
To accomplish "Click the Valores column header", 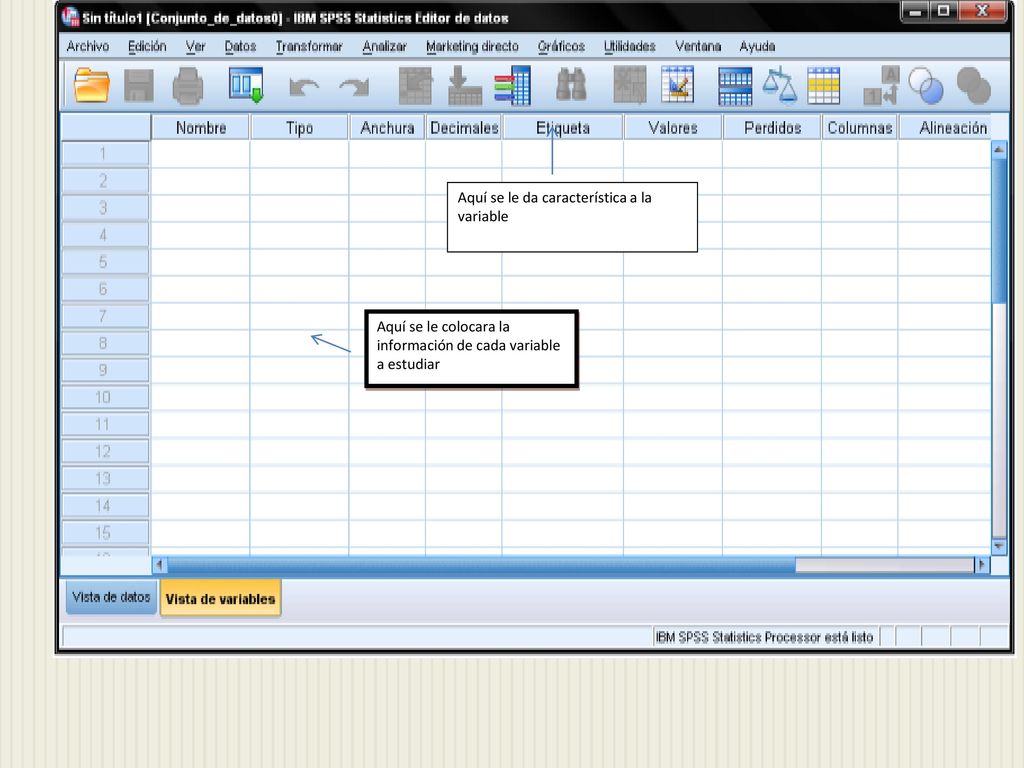I will 673,128.
